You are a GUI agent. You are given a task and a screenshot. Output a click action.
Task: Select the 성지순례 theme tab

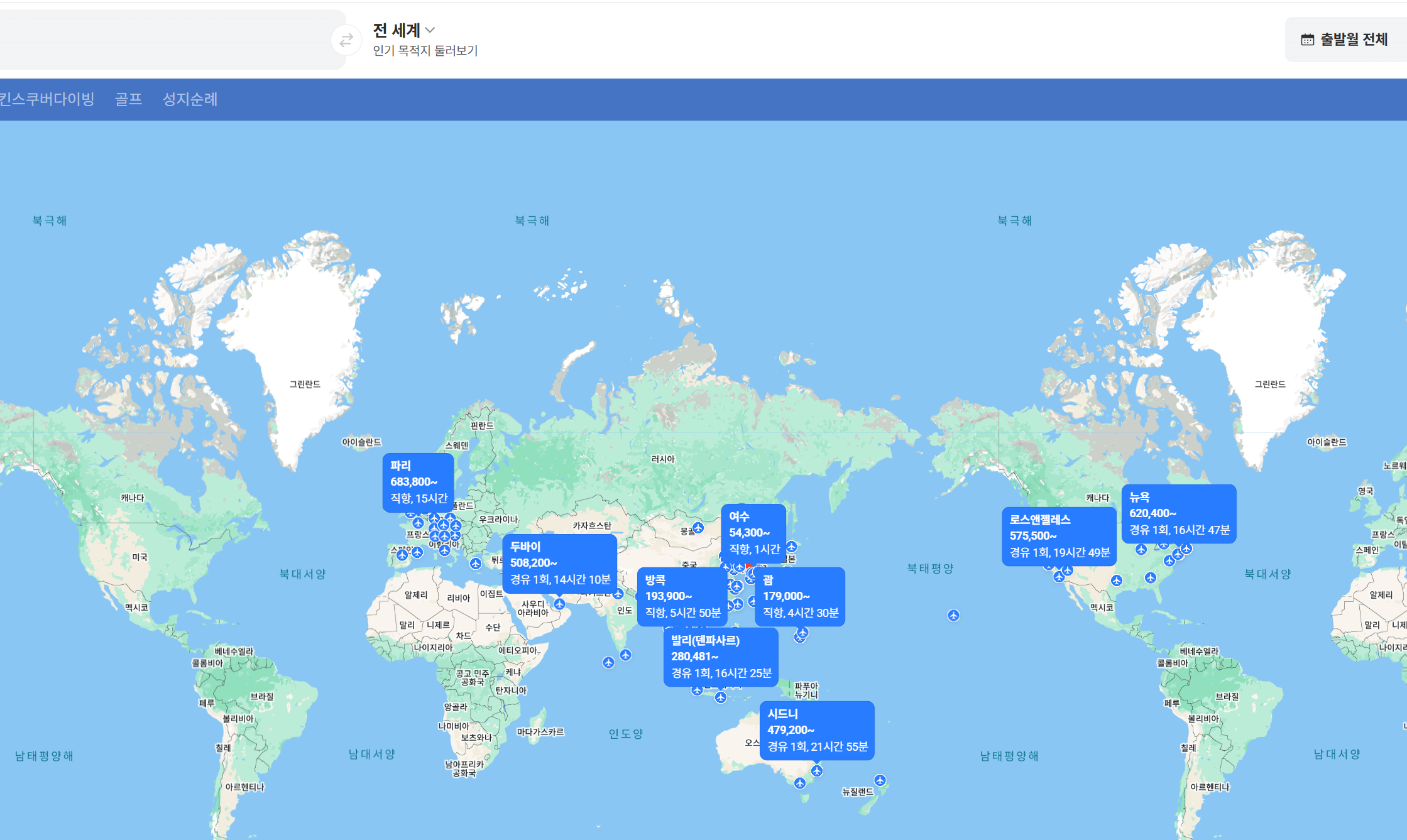(x=190, y=99)
